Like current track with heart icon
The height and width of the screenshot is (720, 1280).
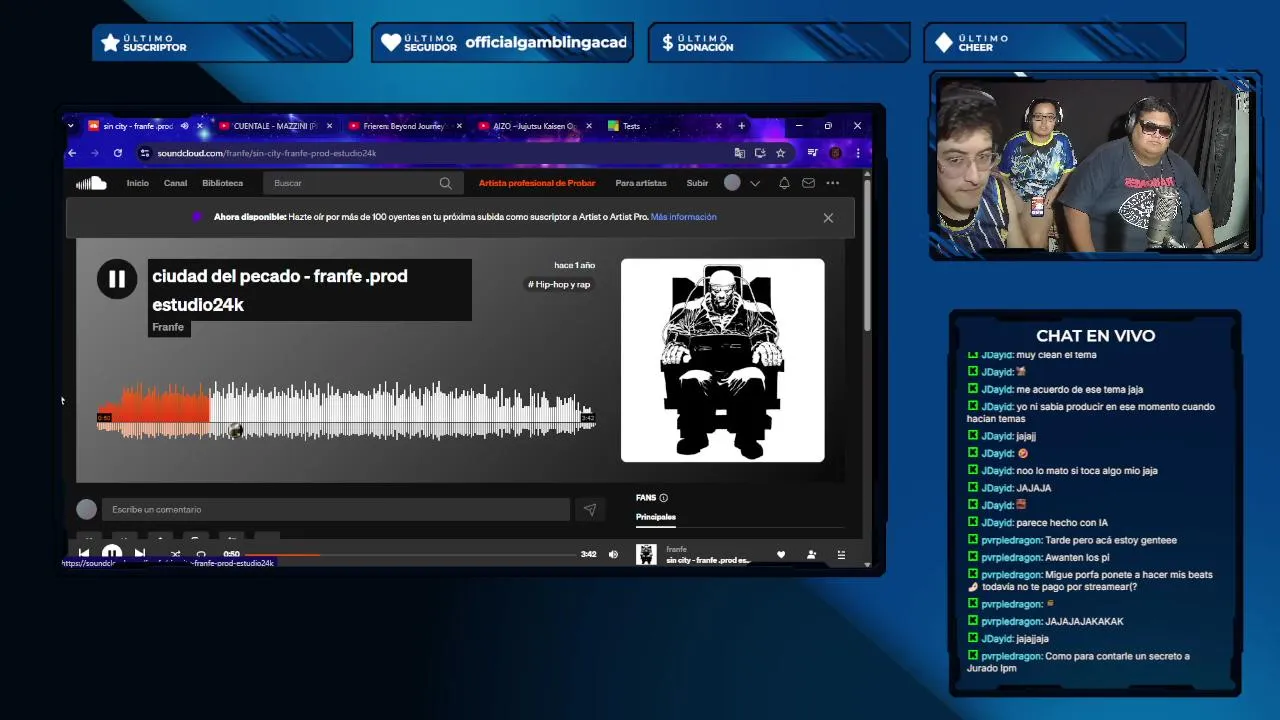(x=781, y=554)
